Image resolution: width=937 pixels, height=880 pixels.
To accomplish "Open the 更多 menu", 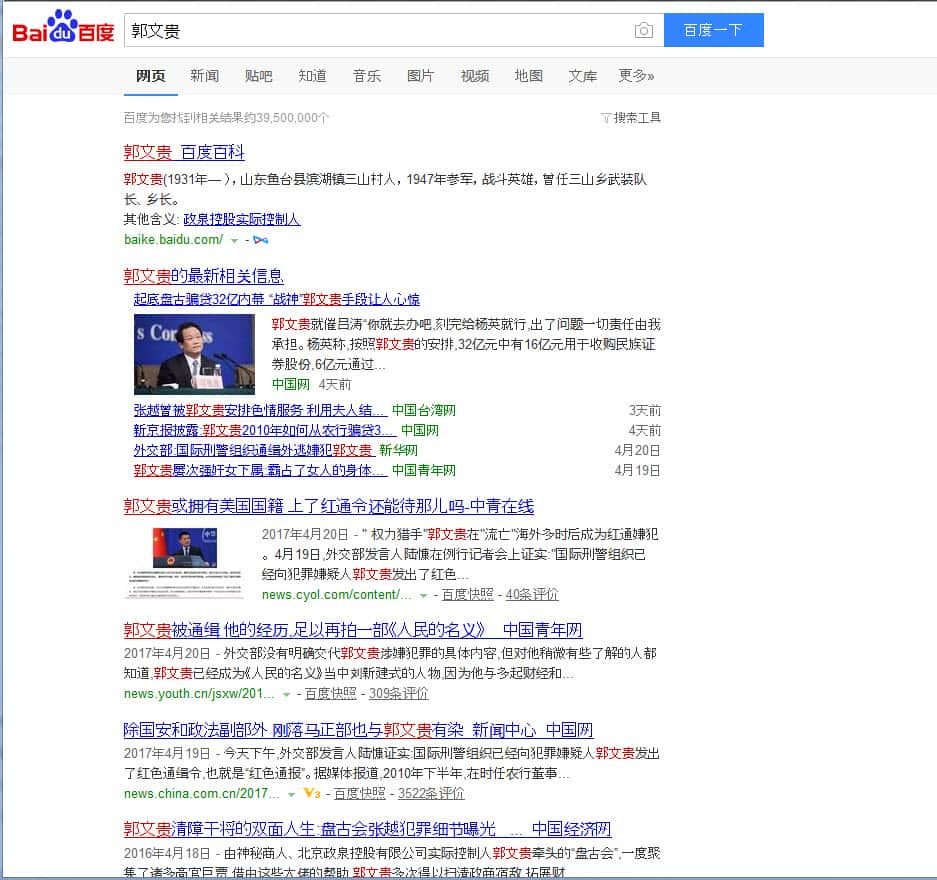I will [636, 75].
